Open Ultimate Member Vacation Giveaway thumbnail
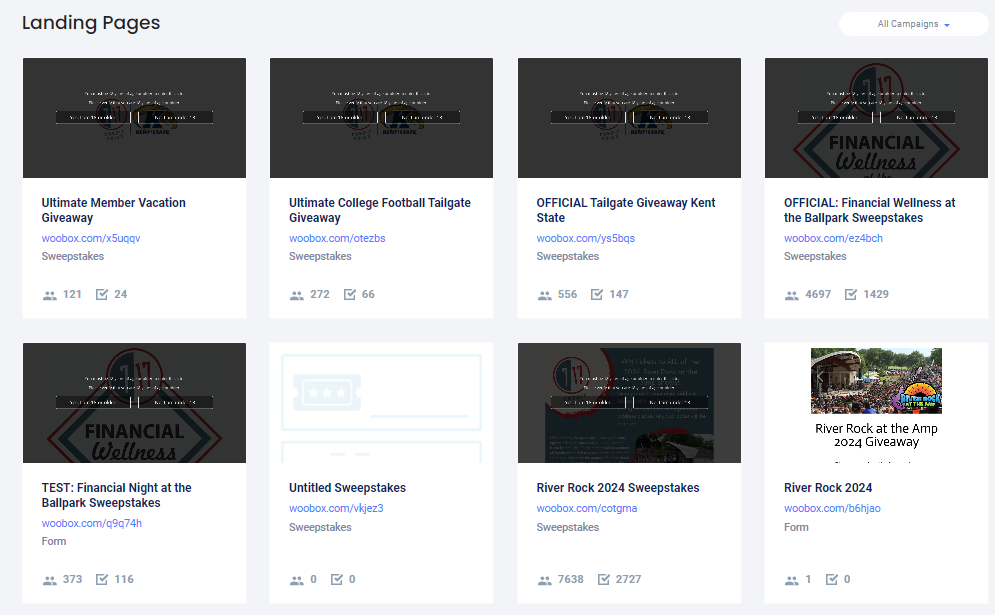Viewport: 995px width, 615px height. pyautogui.click(x=135, y=118)
